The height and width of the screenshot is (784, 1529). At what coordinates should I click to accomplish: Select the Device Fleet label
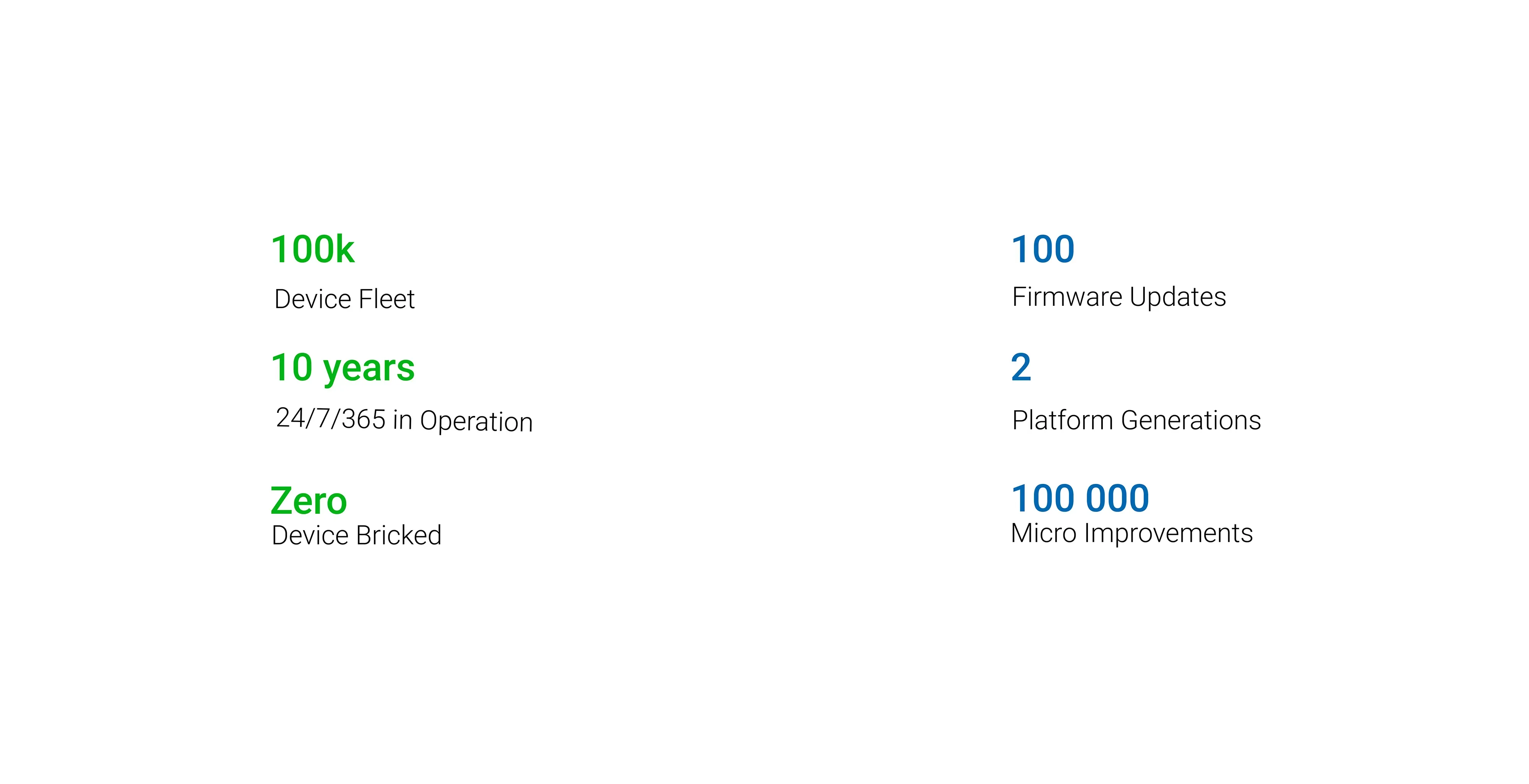pos(344,299)
